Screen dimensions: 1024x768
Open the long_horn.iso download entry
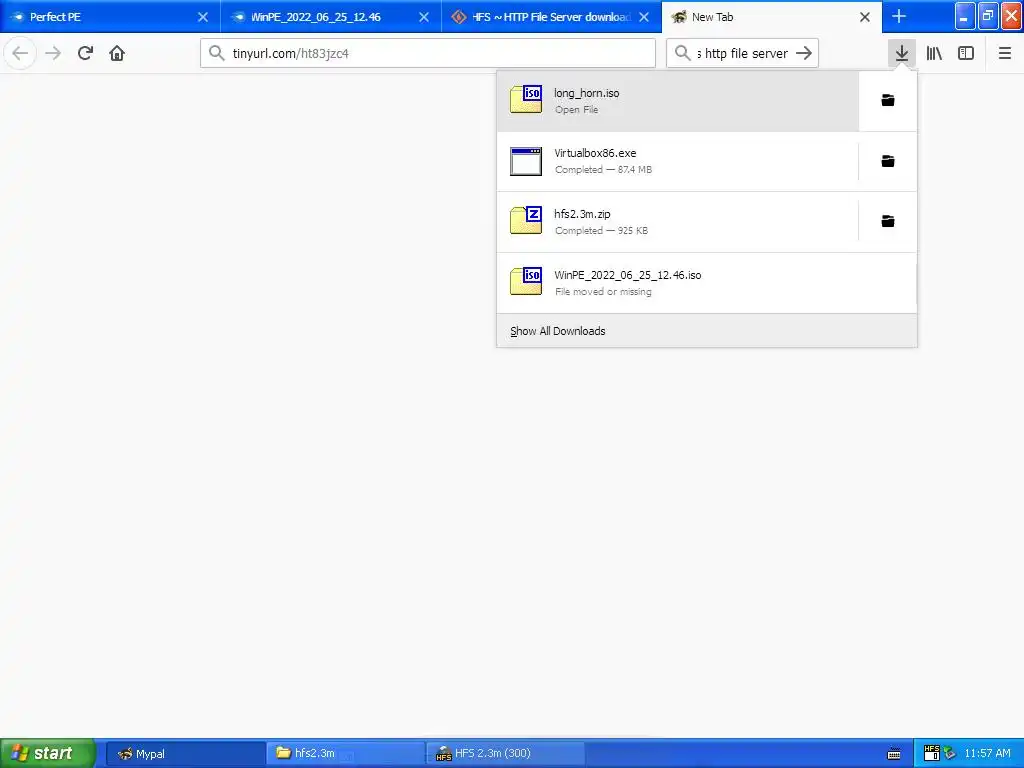678,101
